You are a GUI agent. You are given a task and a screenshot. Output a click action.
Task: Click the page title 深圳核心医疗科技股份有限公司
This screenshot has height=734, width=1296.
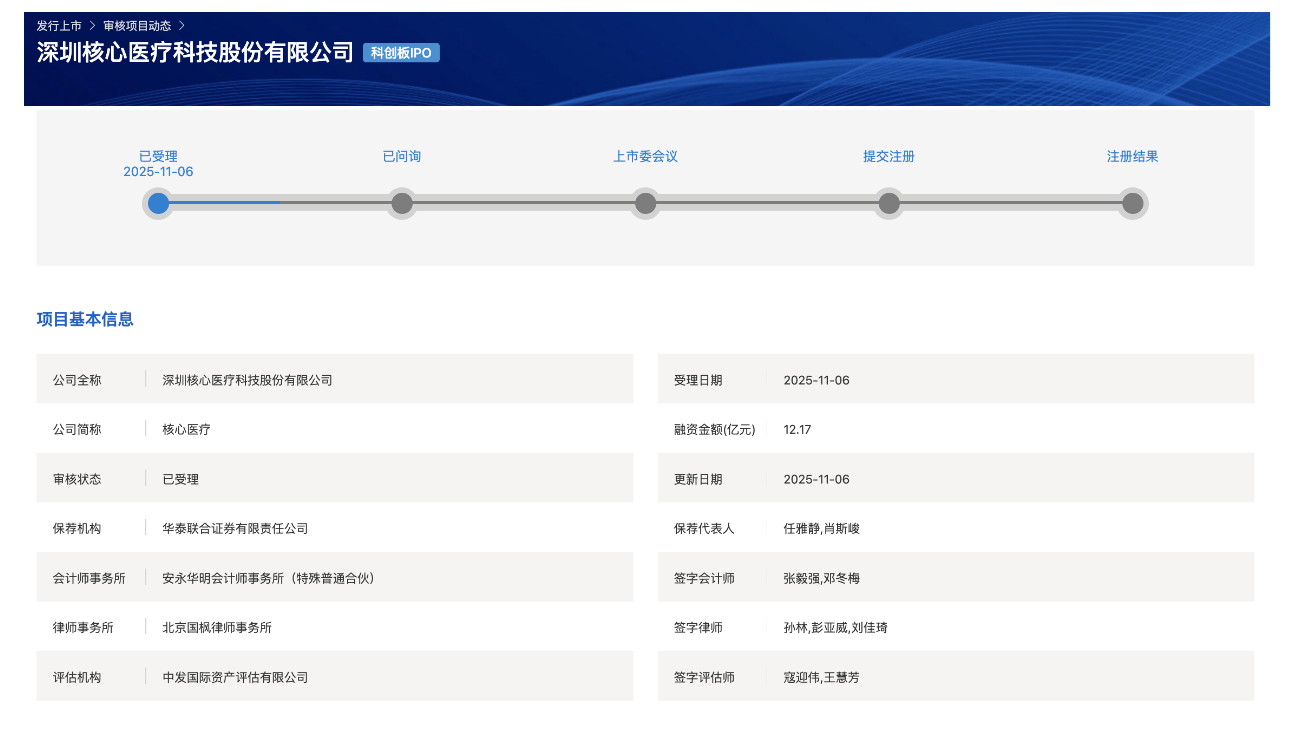pyautogui.click(x=195, y=53)
